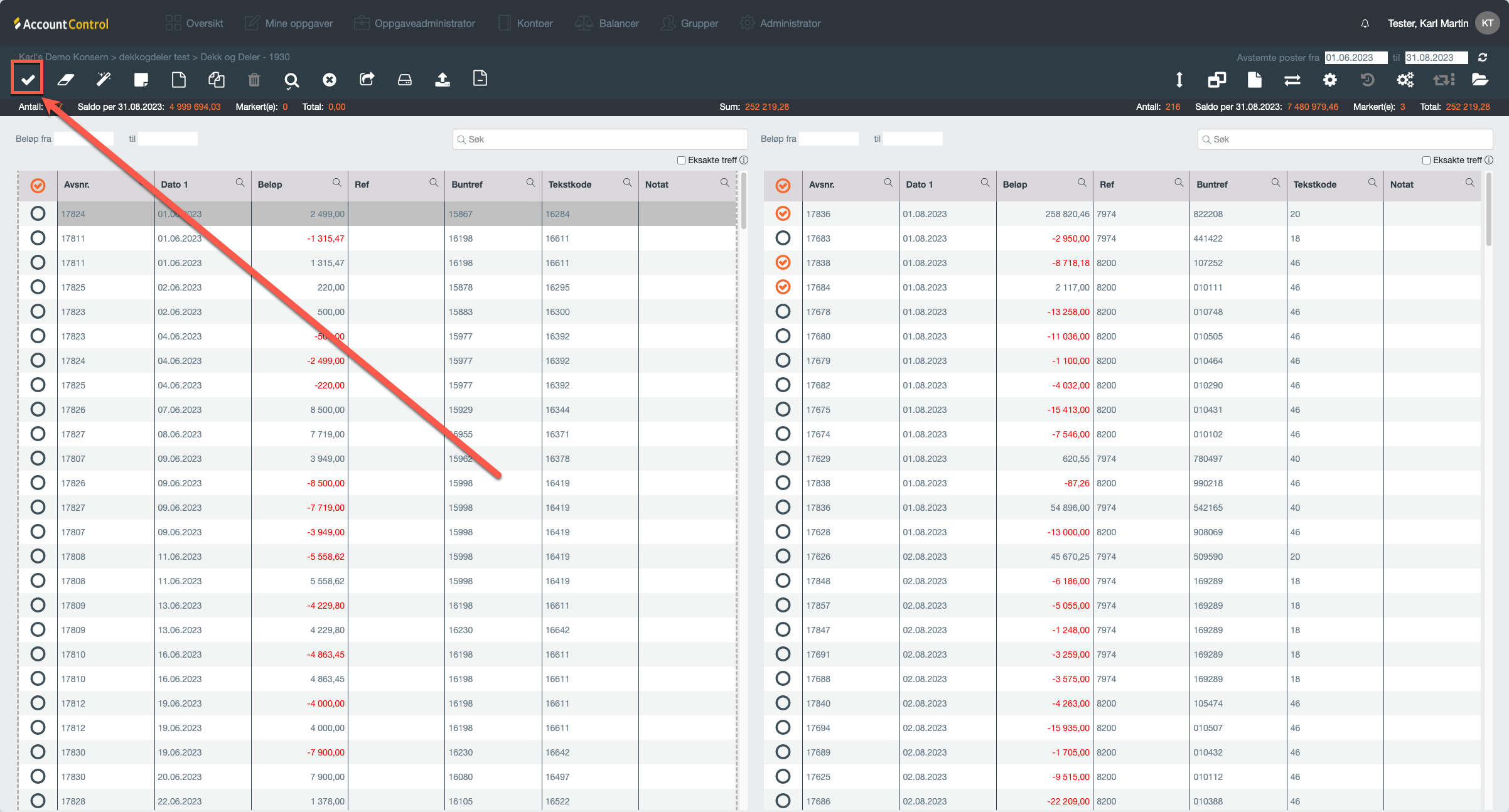Click the swap arrows icon
The height and width of the screenshot is (812, 1509).
click(x=1292, y=80)
